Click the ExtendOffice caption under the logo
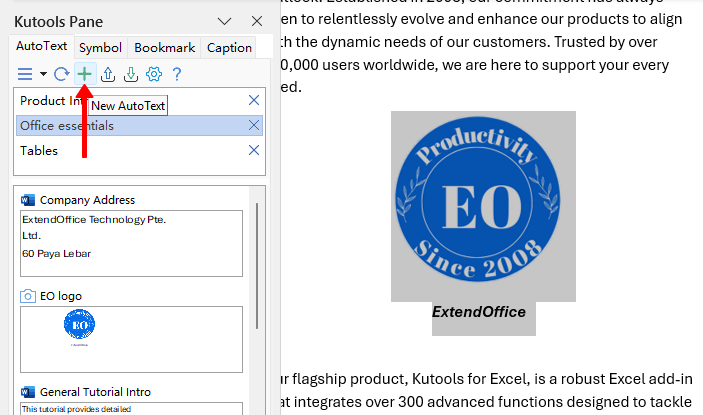 pyautogui.click(x=479, y=311)
